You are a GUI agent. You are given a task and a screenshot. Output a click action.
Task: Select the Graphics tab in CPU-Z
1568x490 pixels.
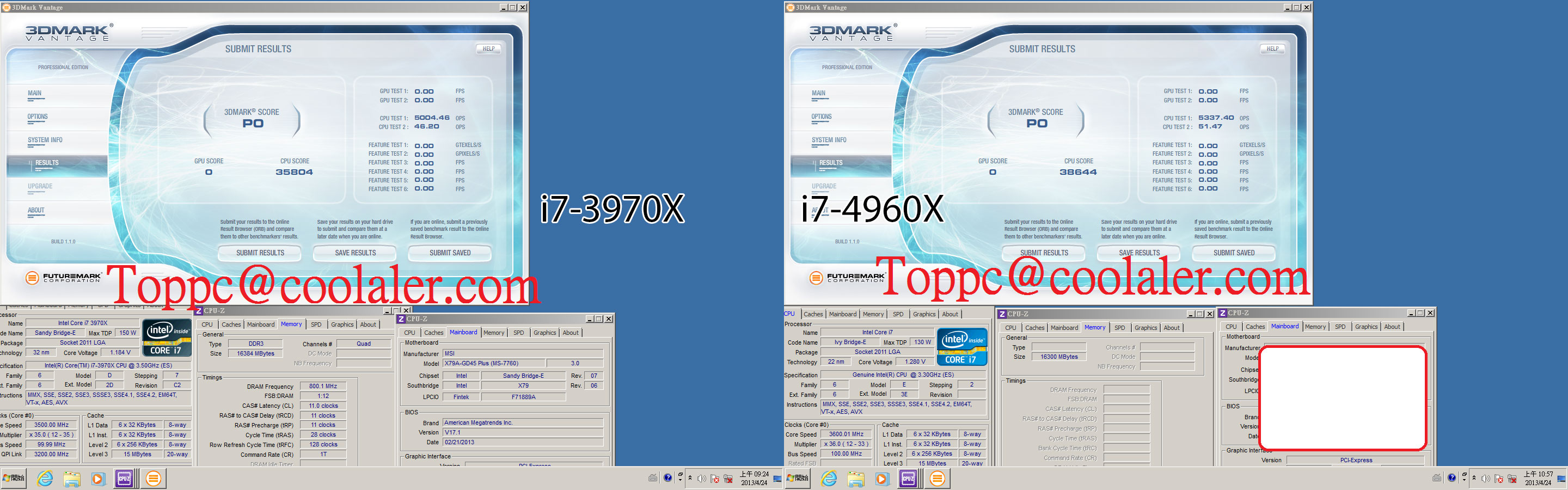tap(341, 324)
